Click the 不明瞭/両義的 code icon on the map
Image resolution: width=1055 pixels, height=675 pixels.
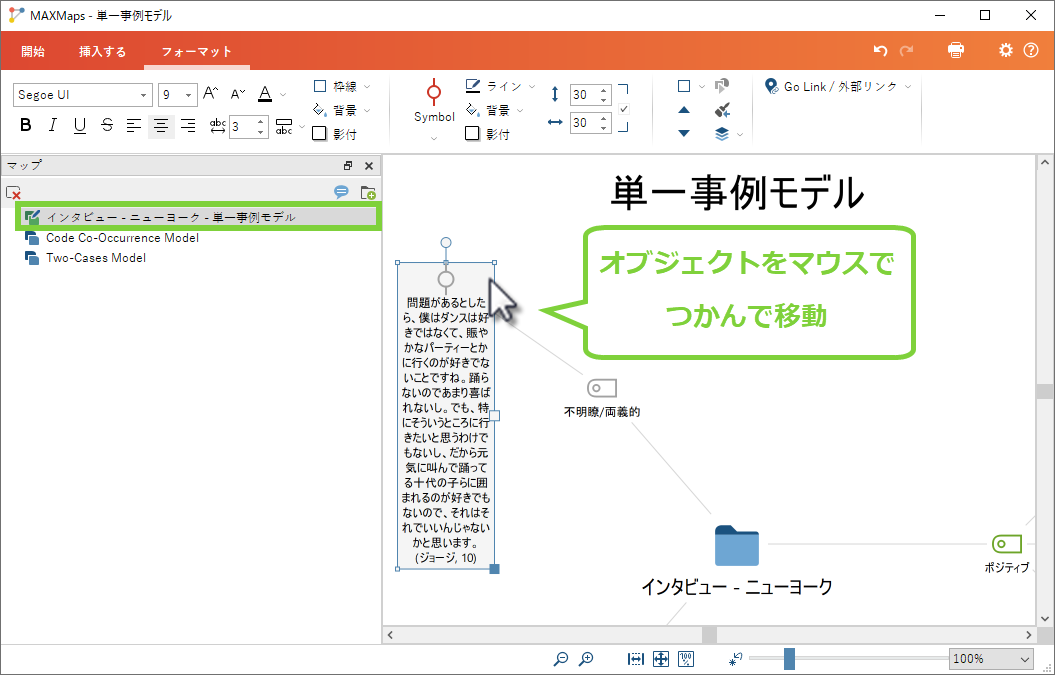click(602, 388)
